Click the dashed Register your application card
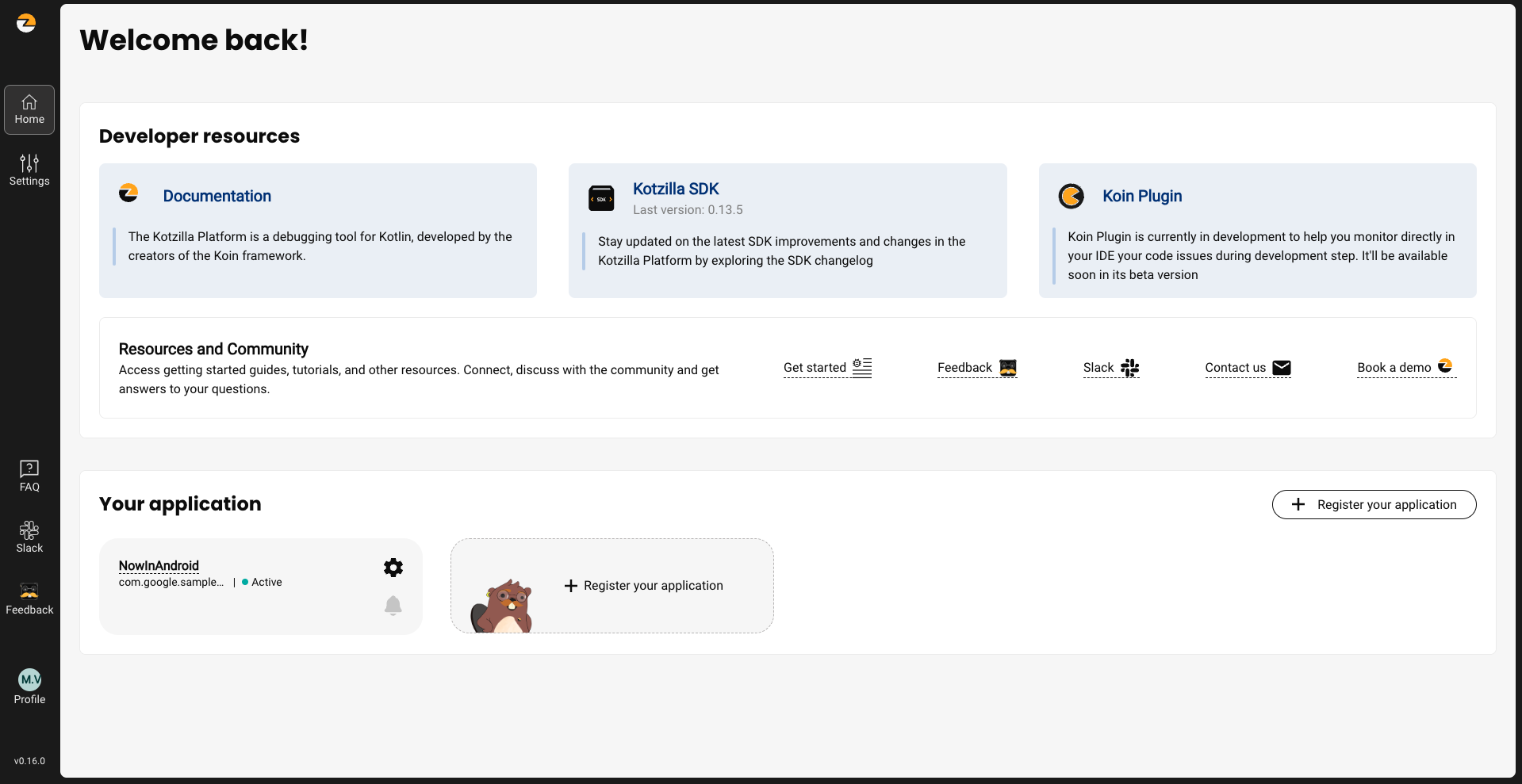 [611, 586]
